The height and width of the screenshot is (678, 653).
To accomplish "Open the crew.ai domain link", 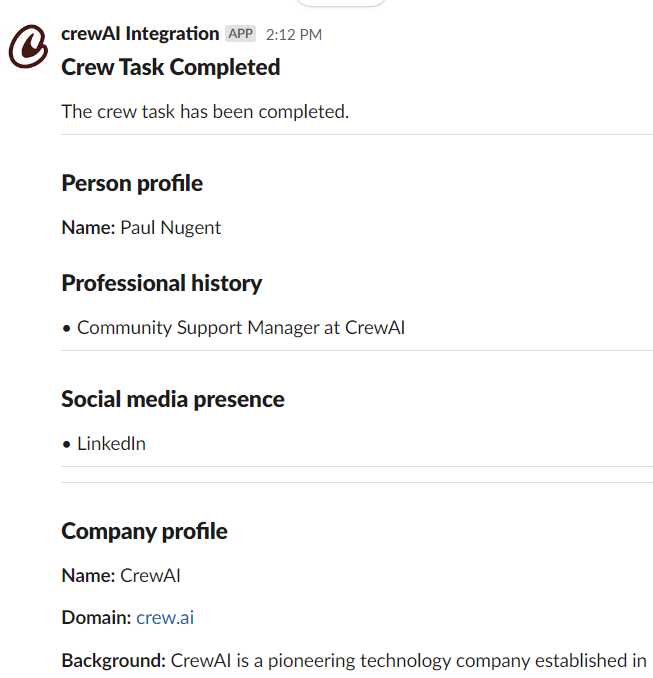I will 165,618.
